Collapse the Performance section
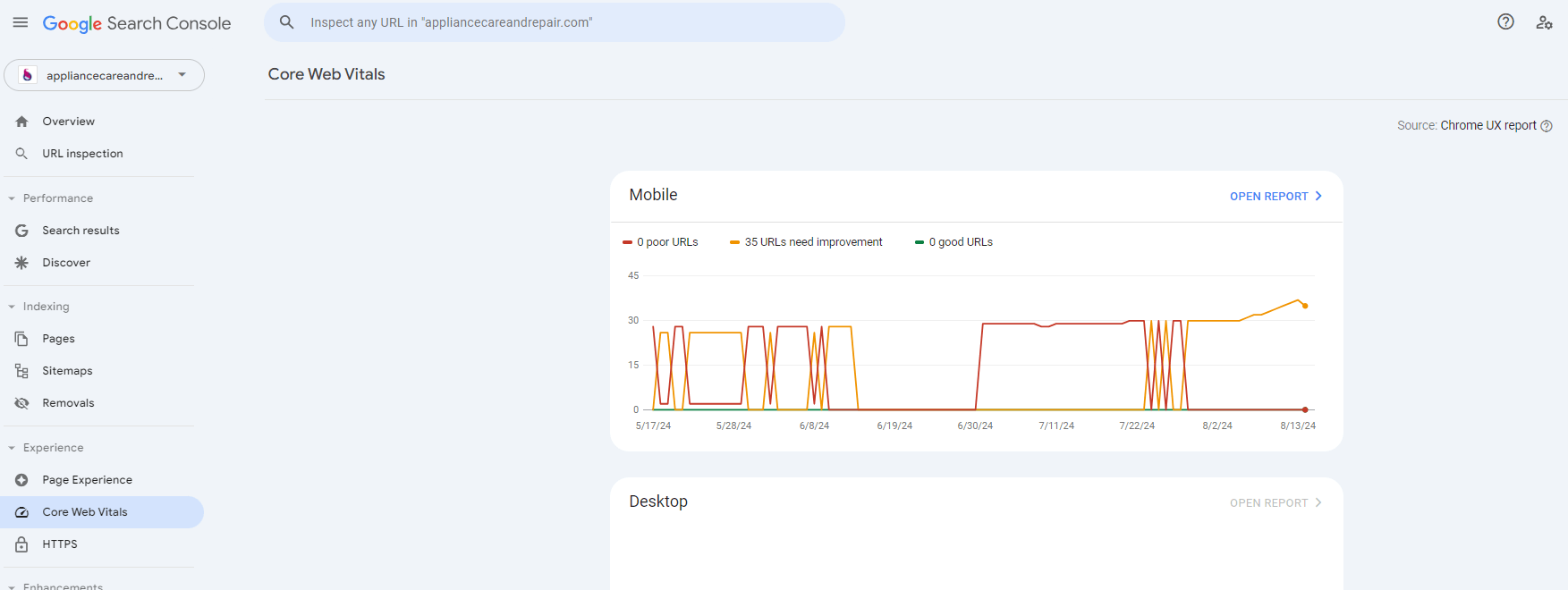This screenshot has width=1568, height=590. coord(12,198)
